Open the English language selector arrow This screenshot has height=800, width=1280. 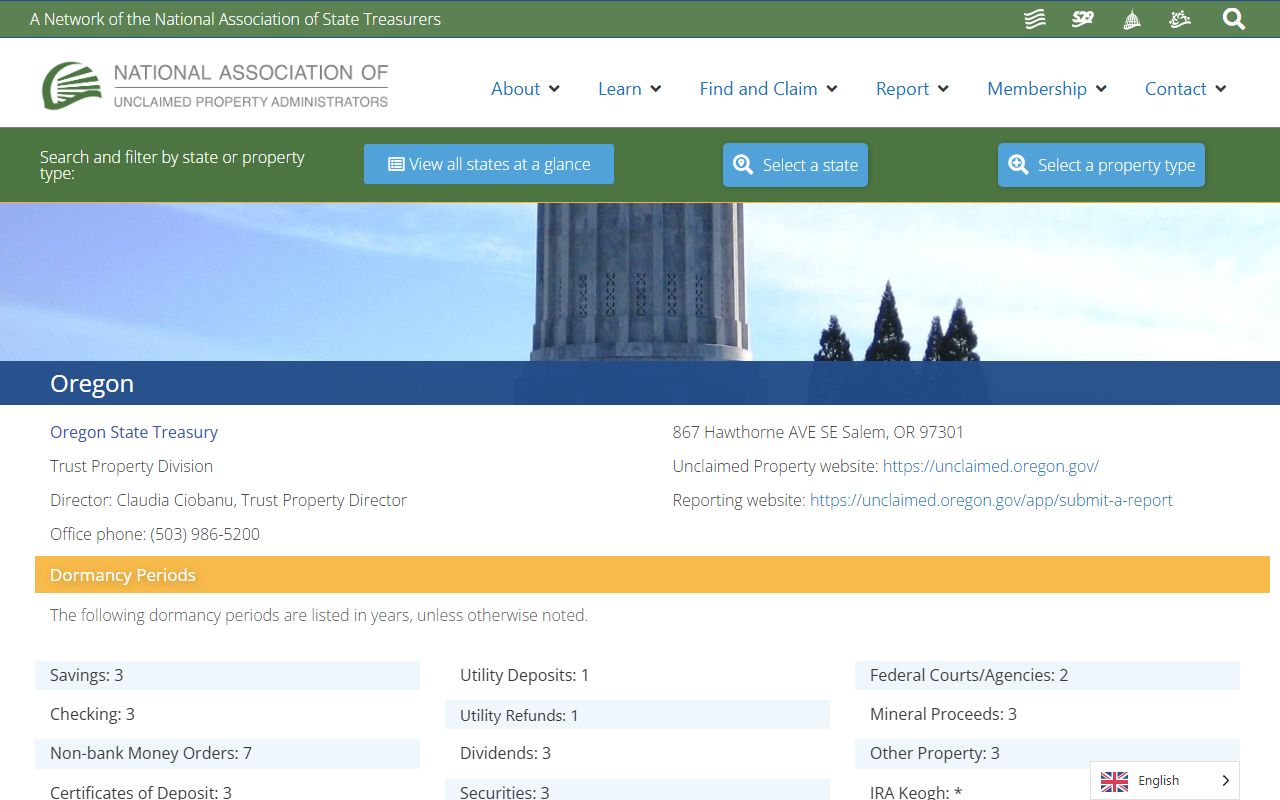pos(1226,781)
